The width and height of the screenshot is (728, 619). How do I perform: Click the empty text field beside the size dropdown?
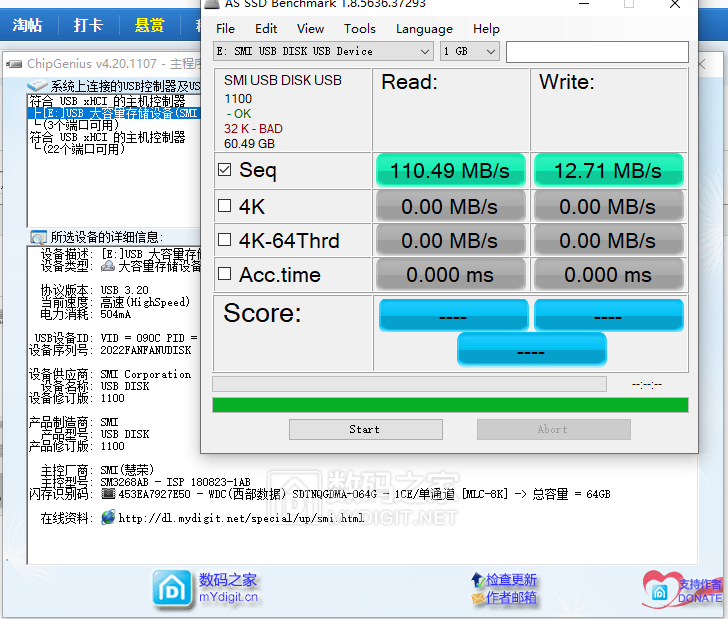point(597,52)
